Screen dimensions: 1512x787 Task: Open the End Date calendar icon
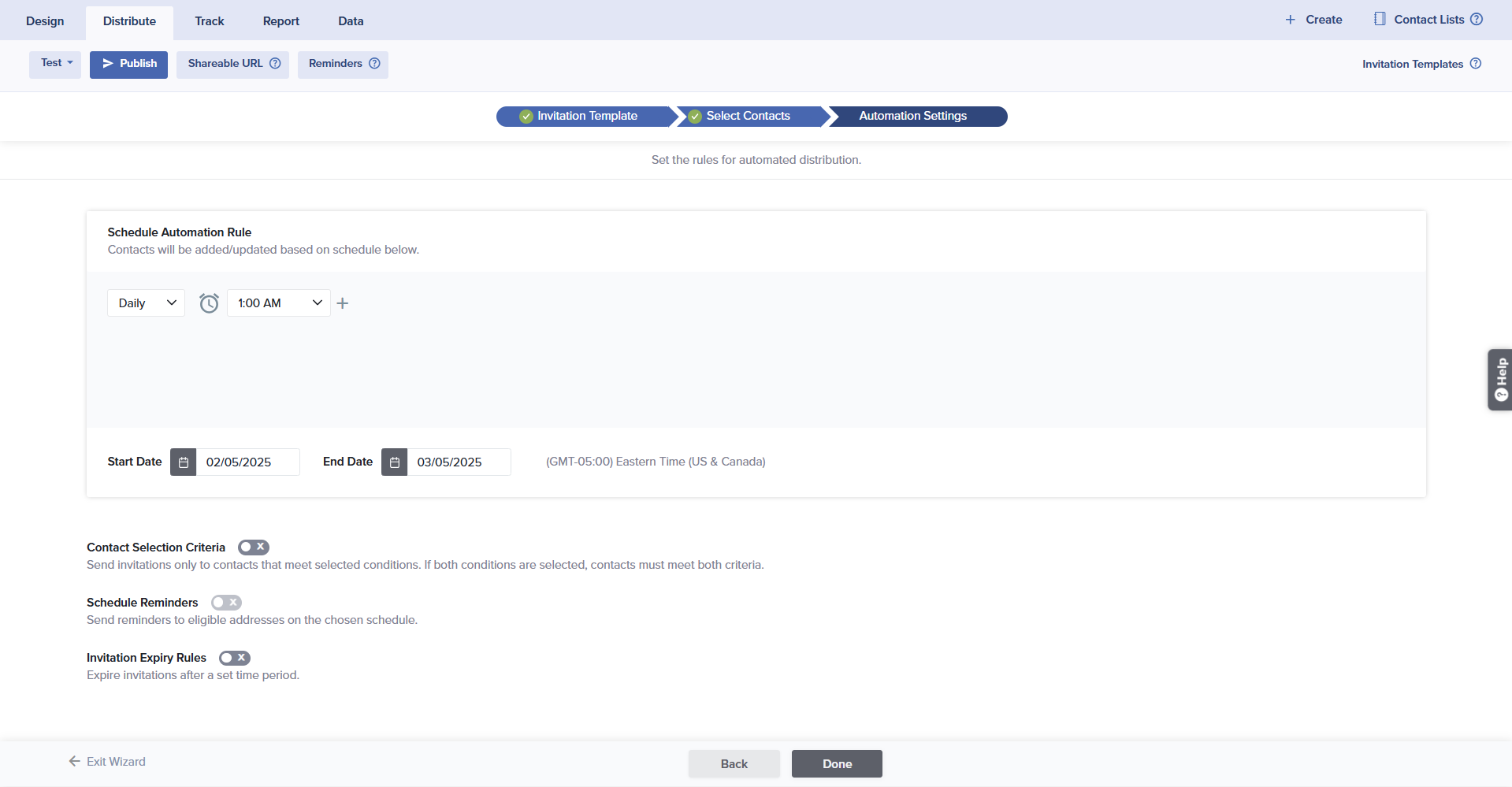pyautogui.click(x=395, y=462)
